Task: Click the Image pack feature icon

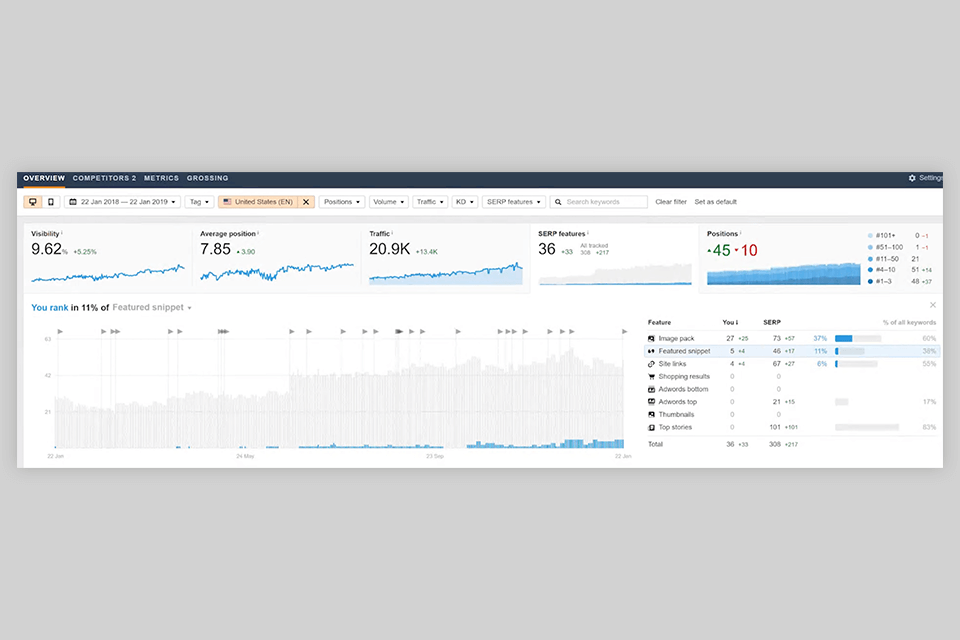Action: (651, 339)
